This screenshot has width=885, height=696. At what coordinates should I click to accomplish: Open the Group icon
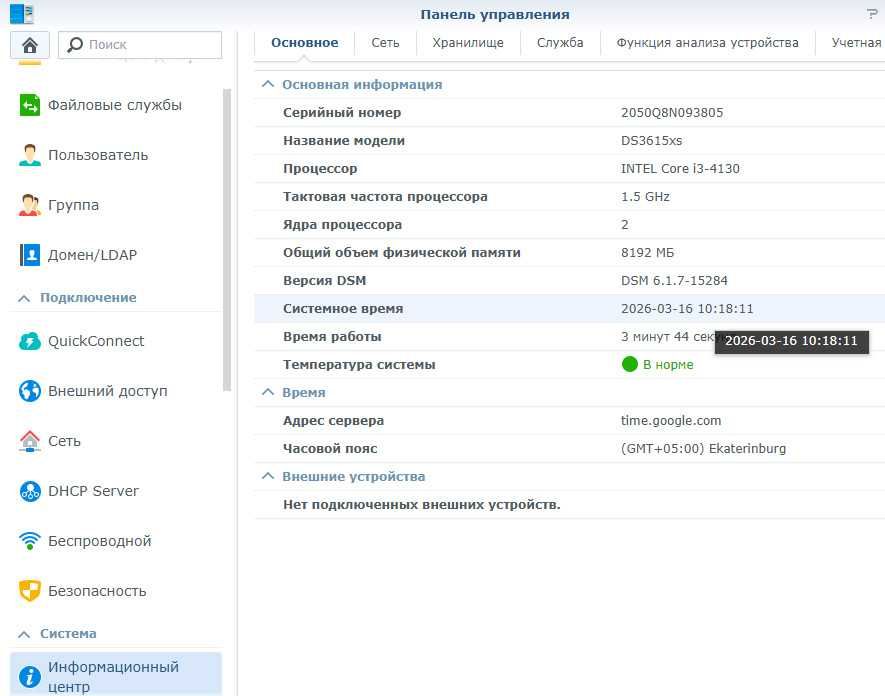point(30,205)
